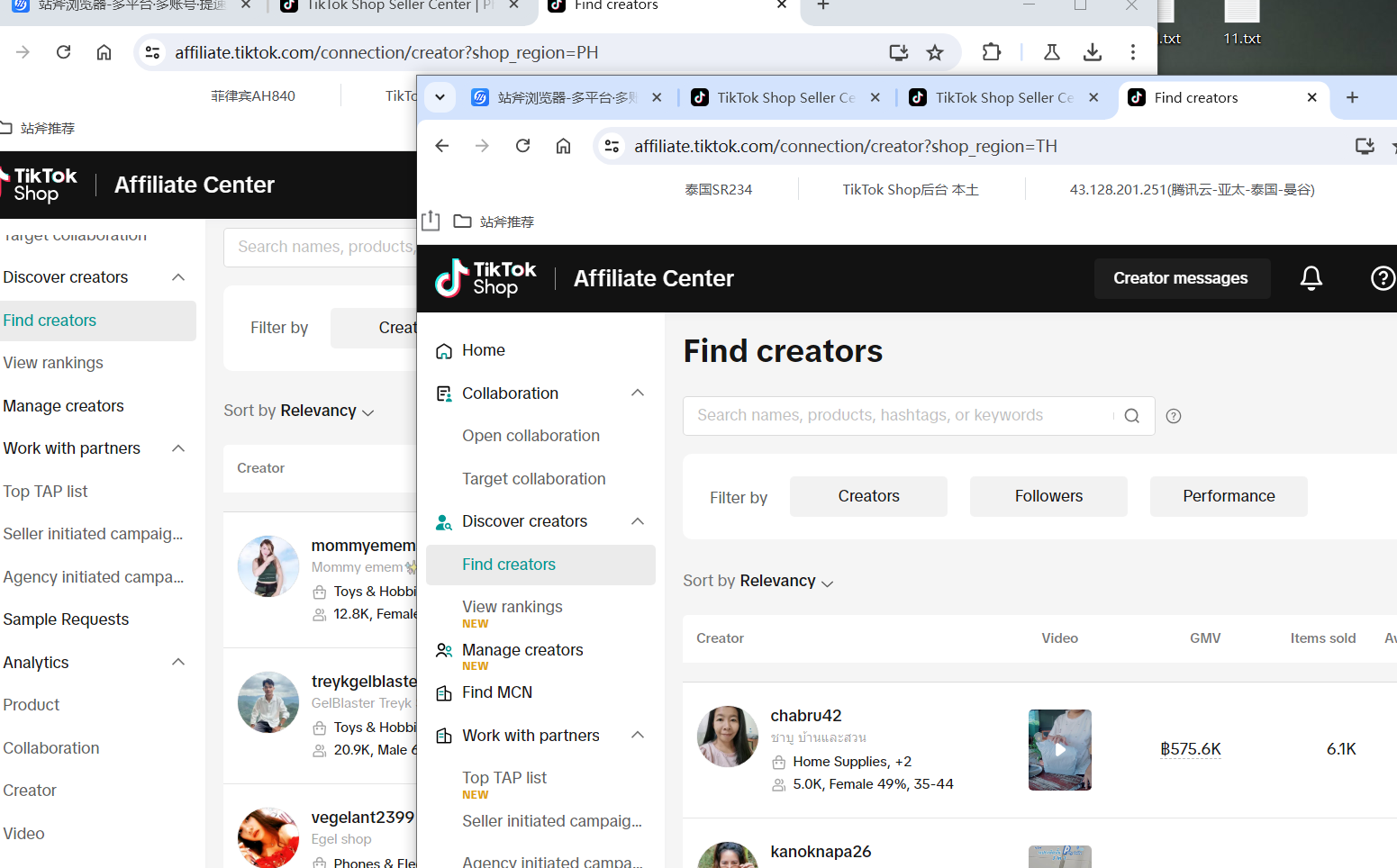Click the home button in back window toolbar
Viewport: 1397px width, 868px height.
tap(104, 52)
